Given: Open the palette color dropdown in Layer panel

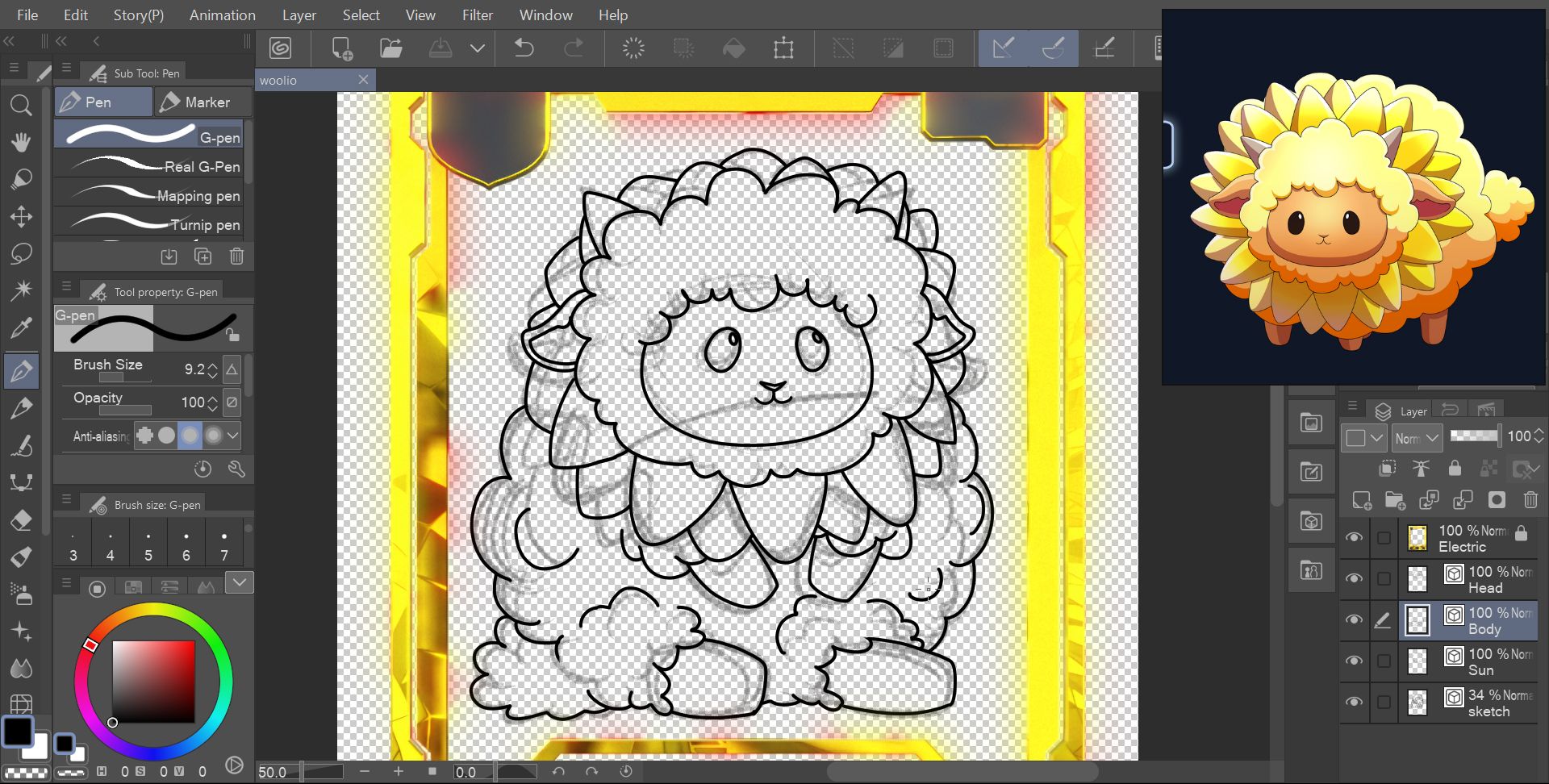Looking at the screenshot, I should tap(1365, 438).
